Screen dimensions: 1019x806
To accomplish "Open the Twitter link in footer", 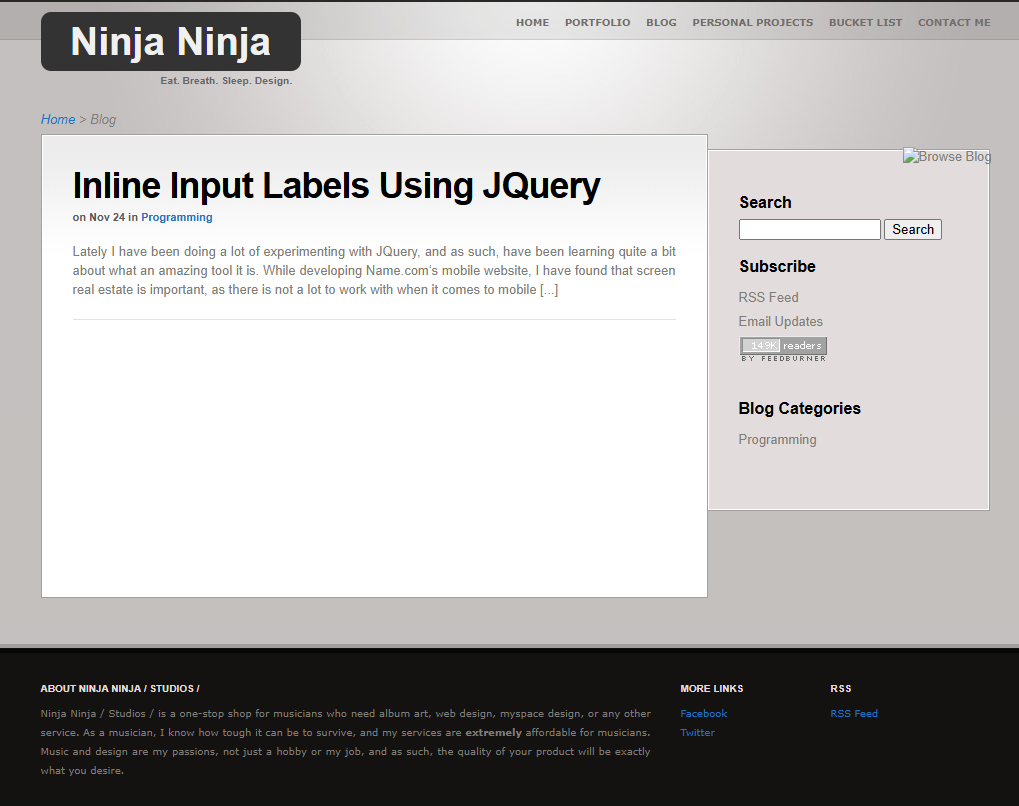I will click(x=697, y=733).
